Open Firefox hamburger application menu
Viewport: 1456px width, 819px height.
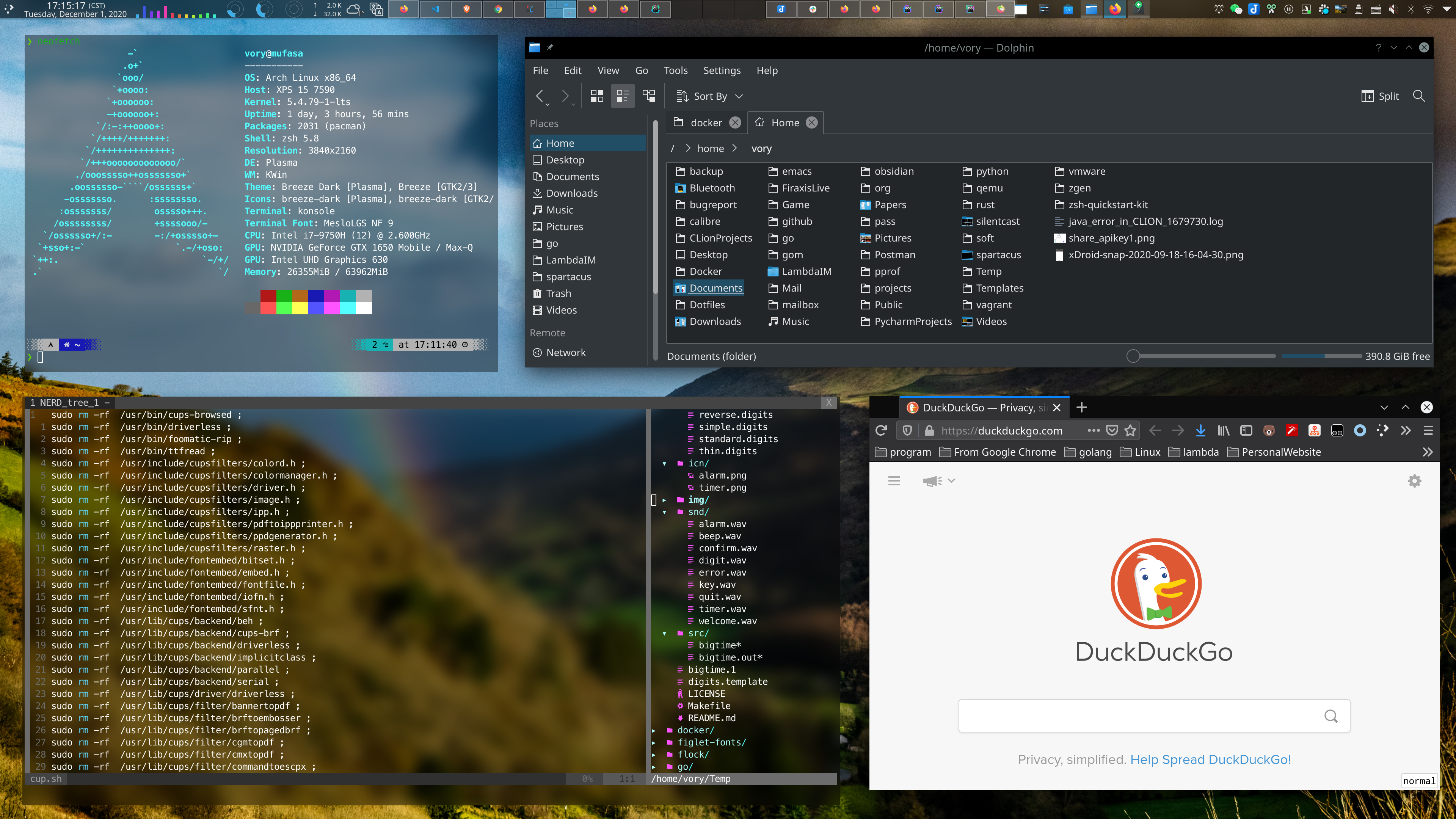pos(1428,431)
